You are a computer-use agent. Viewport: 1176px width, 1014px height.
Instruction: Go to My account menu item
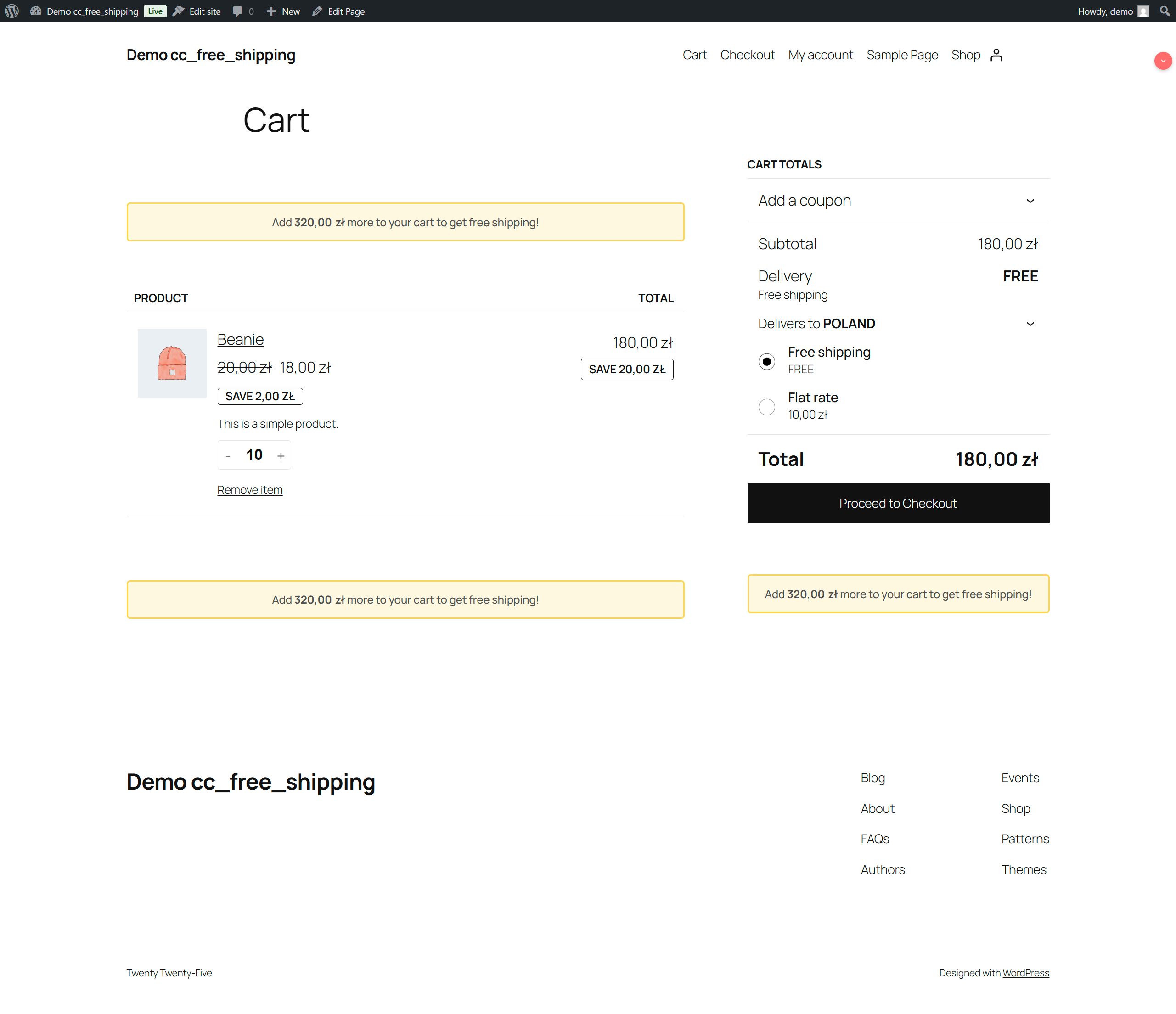pyautogui.click(x=820, y=55)
